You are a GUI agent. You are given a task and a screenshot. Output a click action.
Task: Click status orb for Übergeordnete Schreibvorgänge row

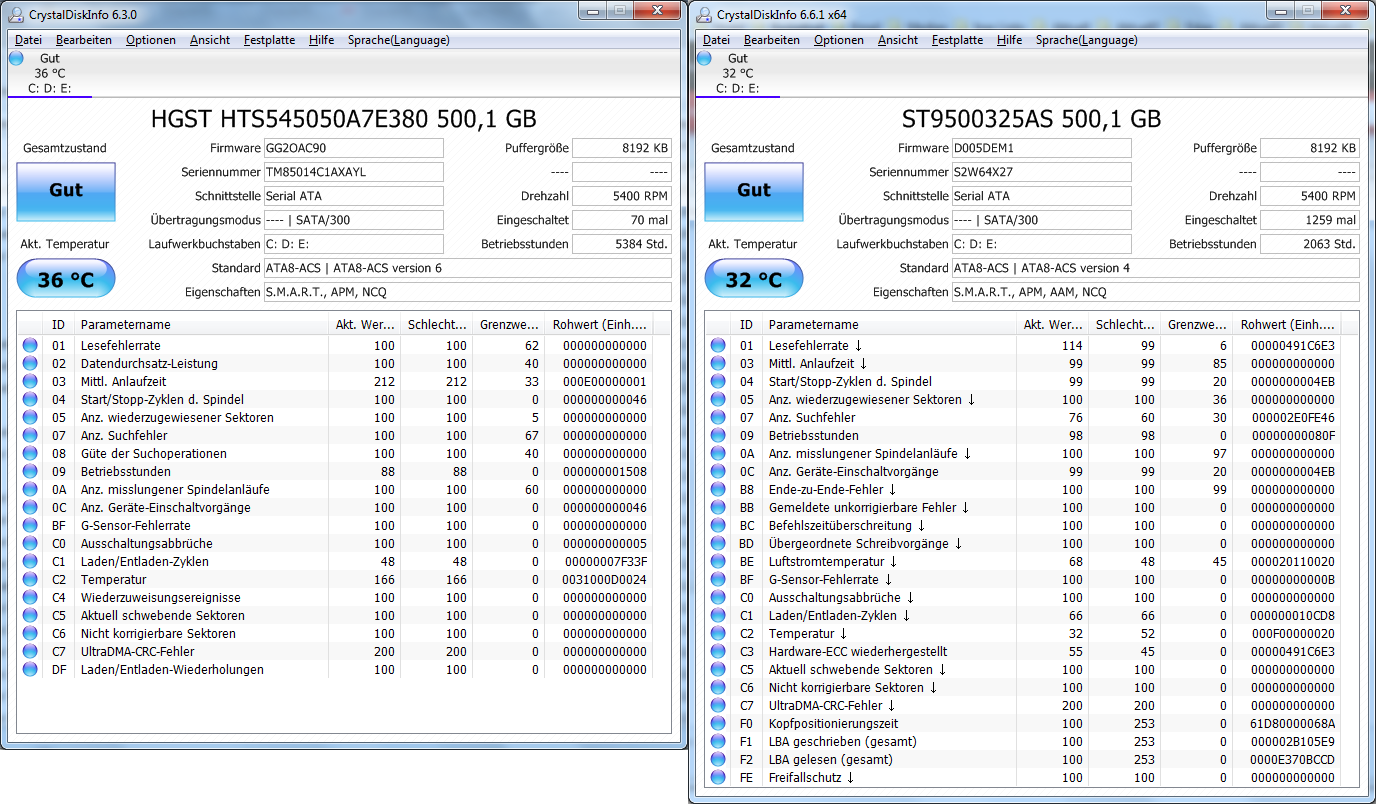(x=718, y=544)
